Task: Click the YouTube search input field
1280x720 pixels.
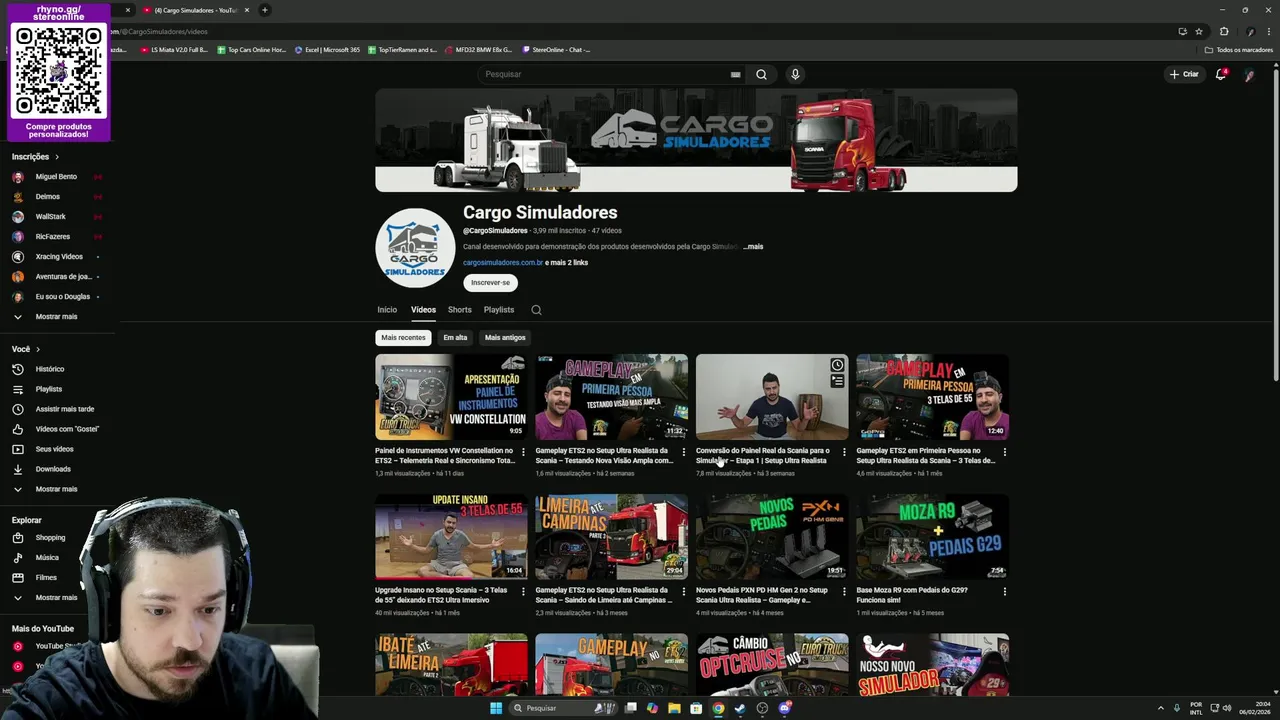Action: 605,74
